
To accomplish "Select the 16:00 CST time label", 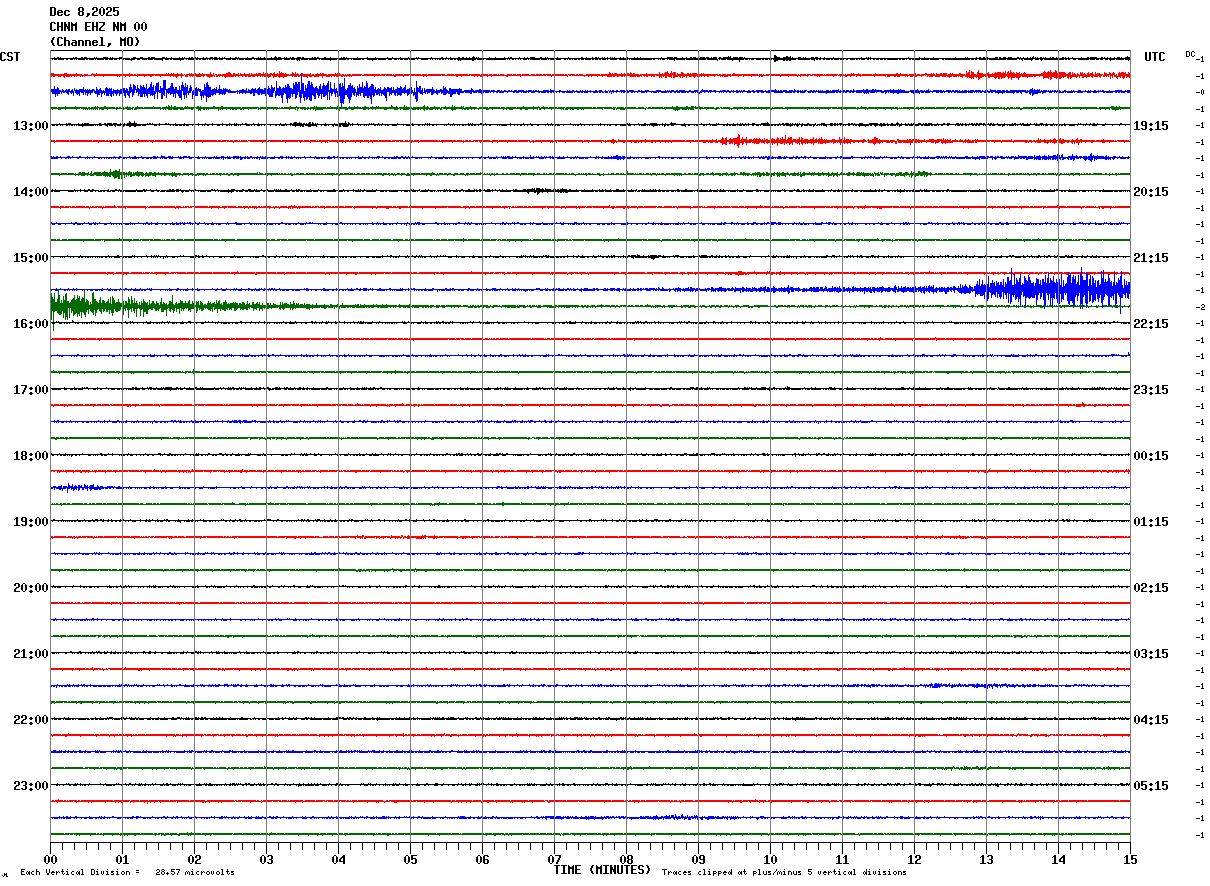I will (x=30, y=324).
